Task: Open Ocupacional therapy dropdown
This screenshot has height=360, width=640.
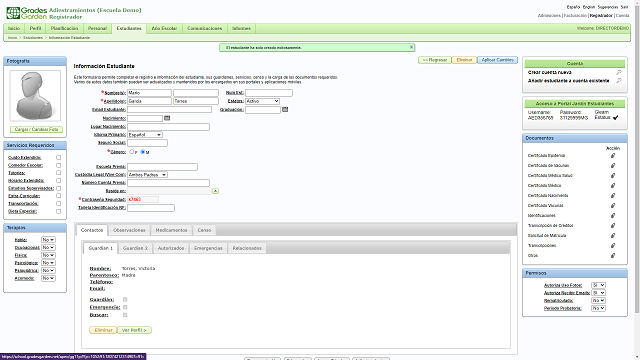Action: [x=48, y=248]
